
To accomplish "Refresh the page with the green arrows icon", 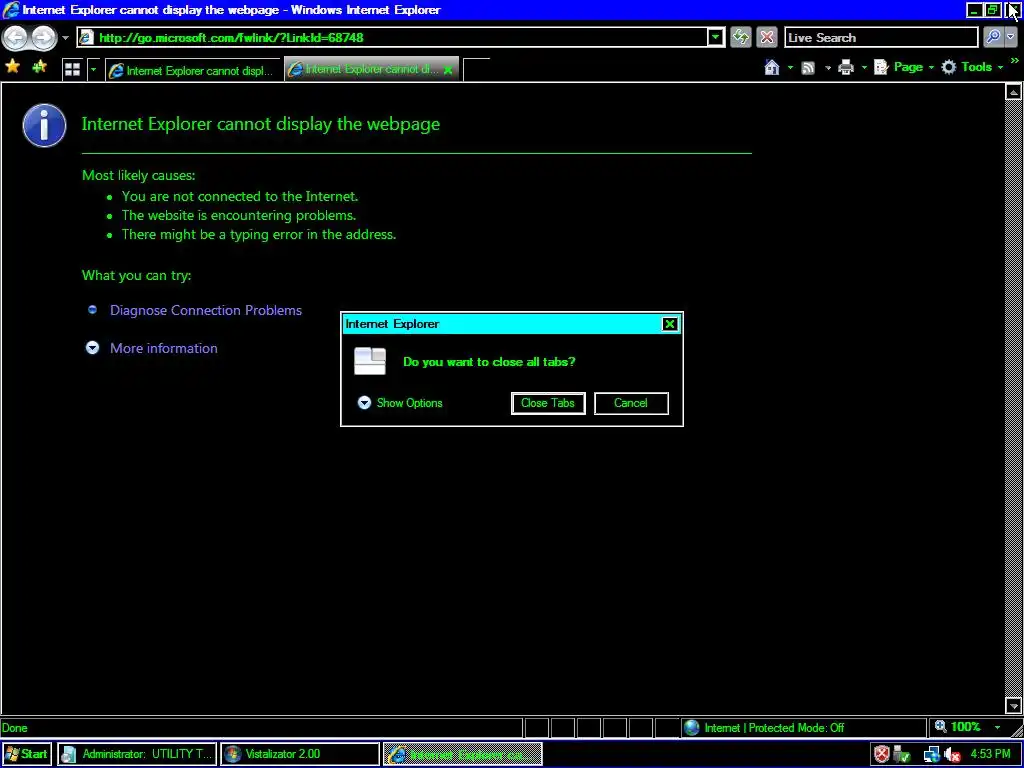I will [x=741, y=37].
